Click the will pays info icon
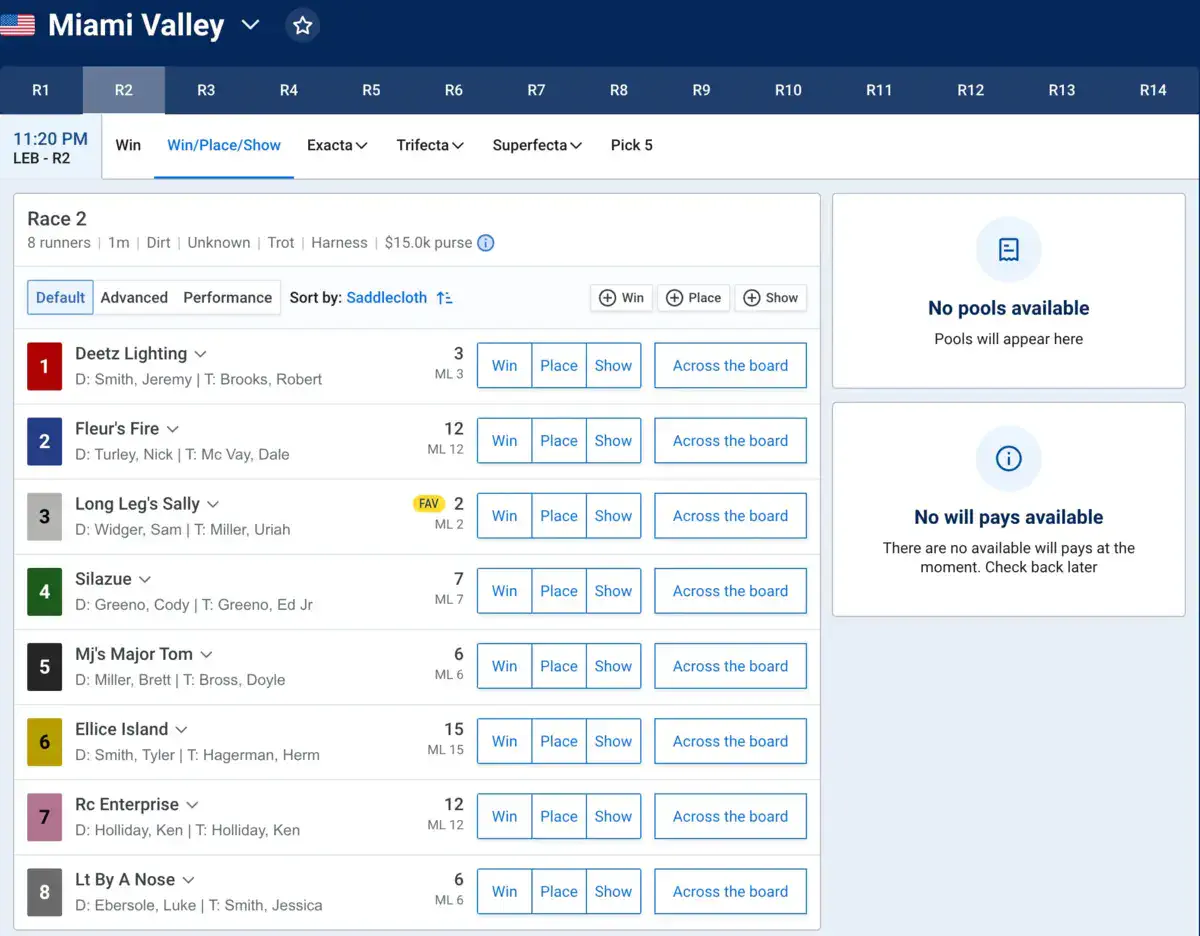The width and height of the screenshot is (1200, 936). point(1008,458)
